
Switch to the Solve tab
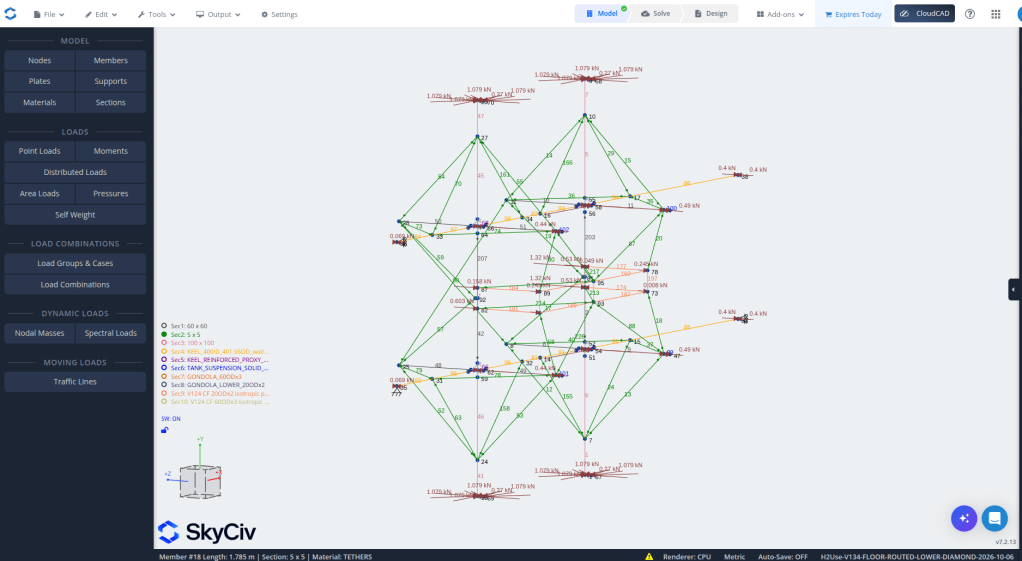pyautogui.click(x=656, y=14)
